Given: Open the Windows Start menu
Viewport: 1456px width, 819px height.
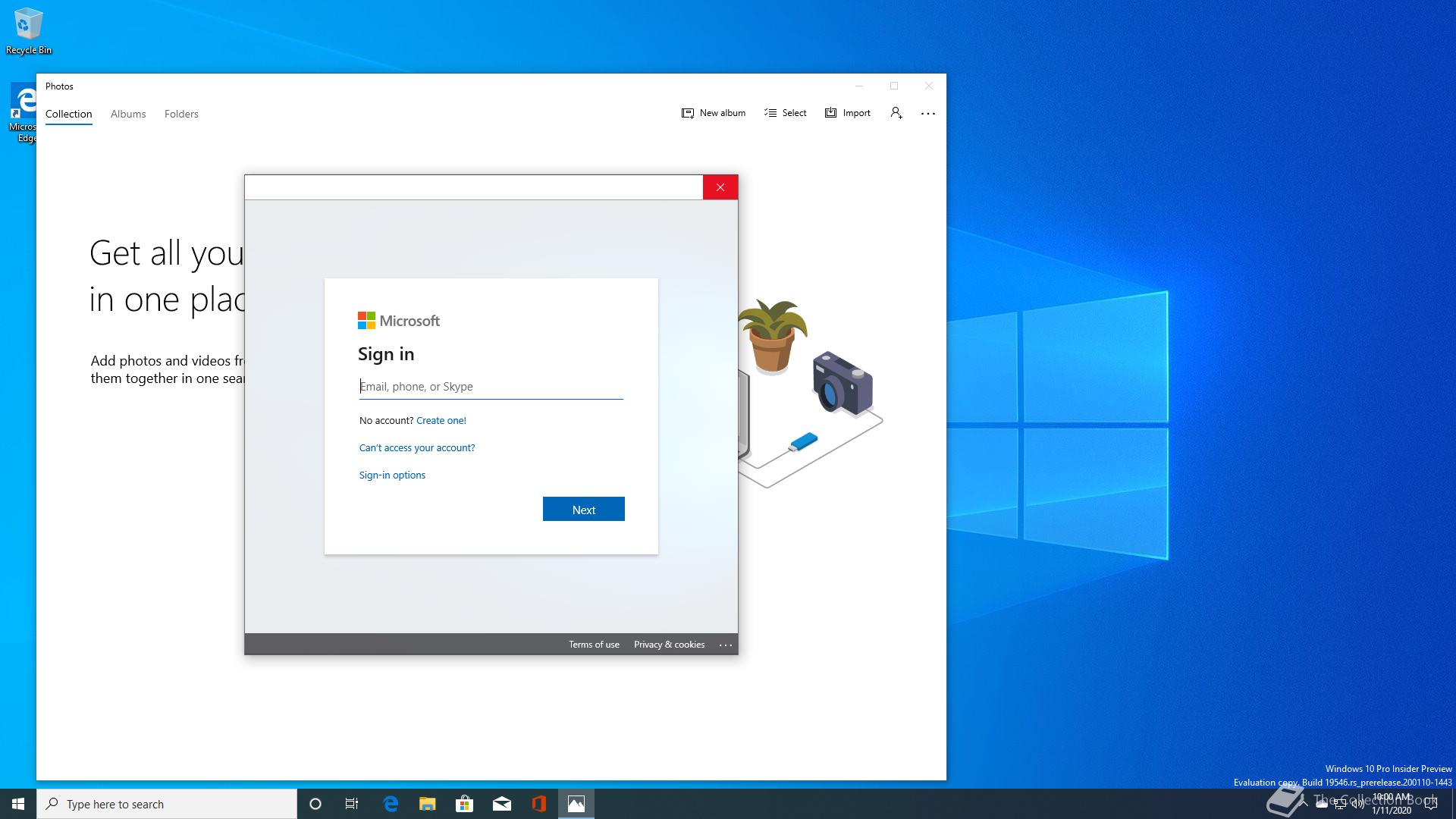Looking at the screenshot, I should point(18,804).
